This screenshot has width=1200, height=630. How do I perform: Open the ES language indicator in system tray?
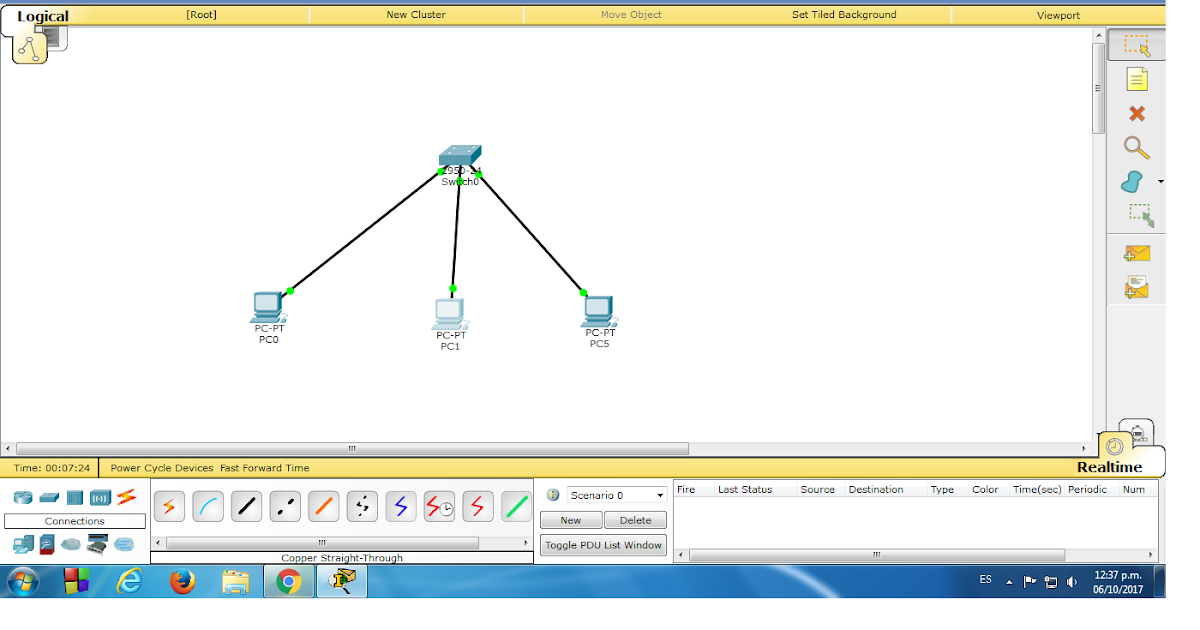click(984, 579)
